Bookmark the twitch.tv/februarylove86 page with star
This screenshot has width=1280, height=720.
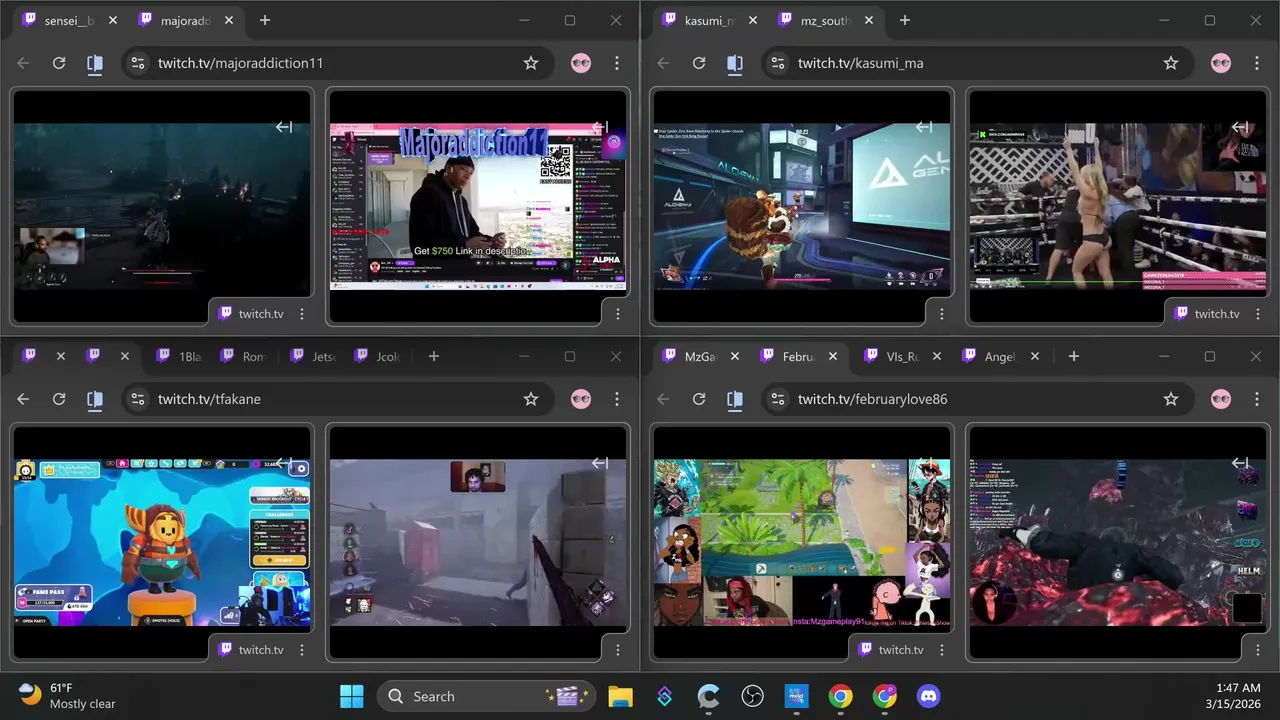tap(1171, 399)
